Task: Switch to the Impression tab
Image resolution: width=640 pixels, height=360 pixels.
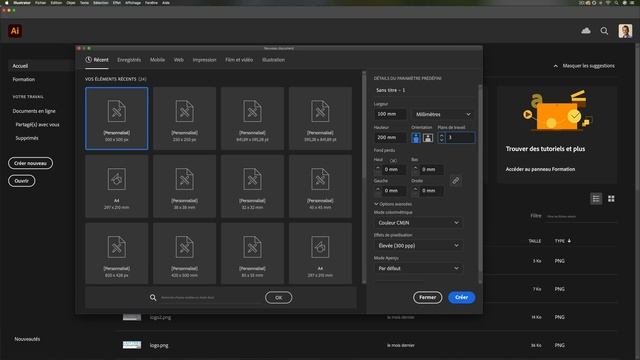Action: tap(204, 60)
